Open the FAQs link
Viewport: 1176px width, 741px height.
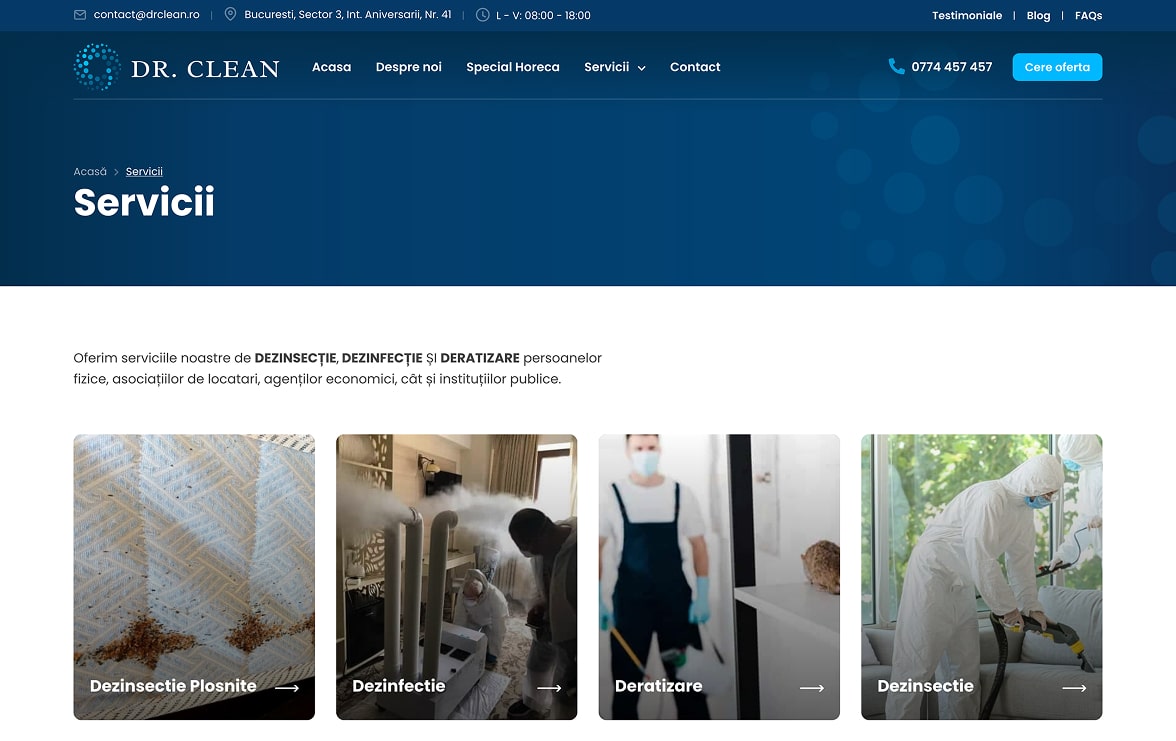pyautogui.click(x=1088, y=15)
